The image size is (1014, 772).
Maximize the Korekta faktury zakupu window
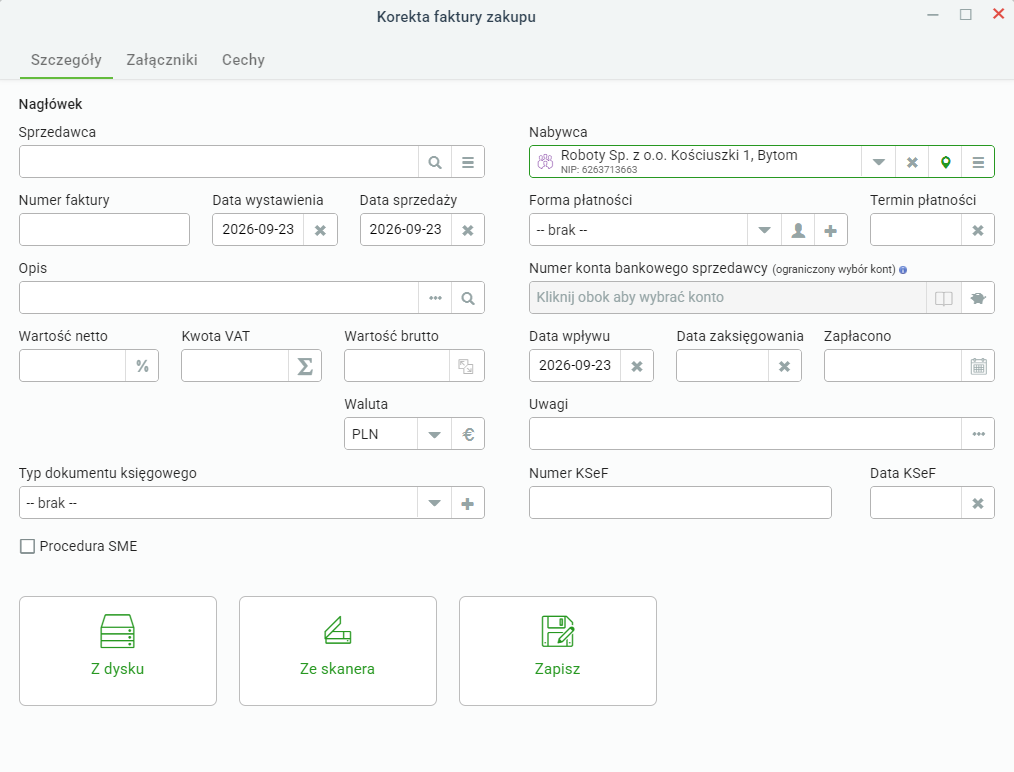pyautogui.click(x=965, y=14)
